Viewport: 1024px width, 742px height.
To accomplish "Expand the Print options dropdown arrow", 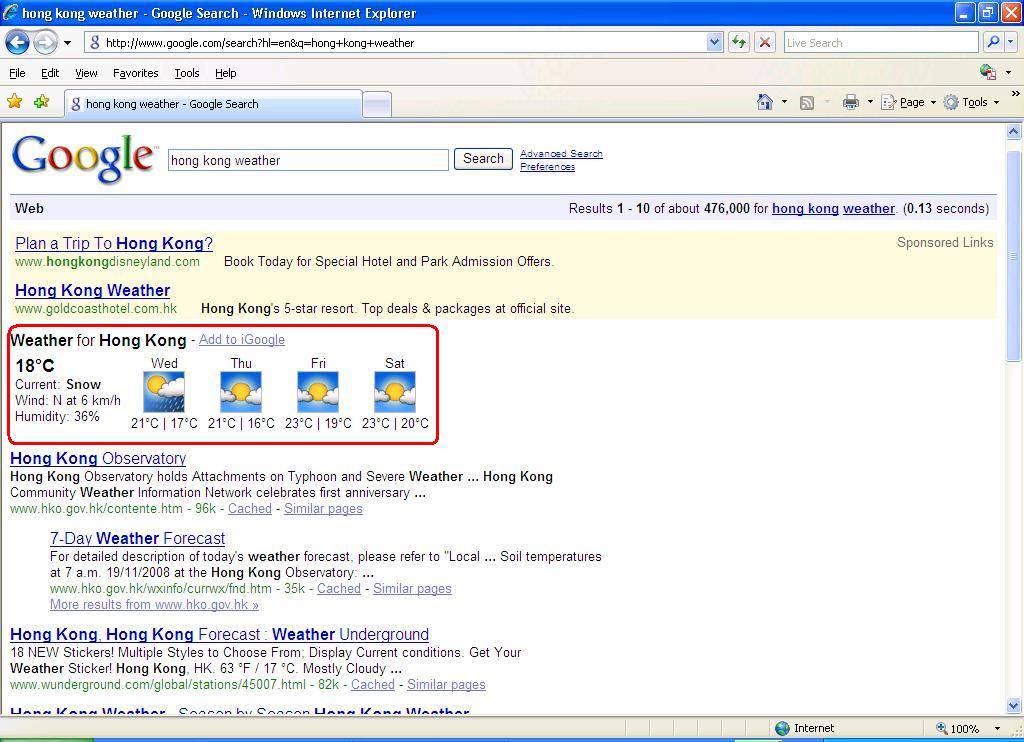I will pyautogui.click(x=870, y=102).
